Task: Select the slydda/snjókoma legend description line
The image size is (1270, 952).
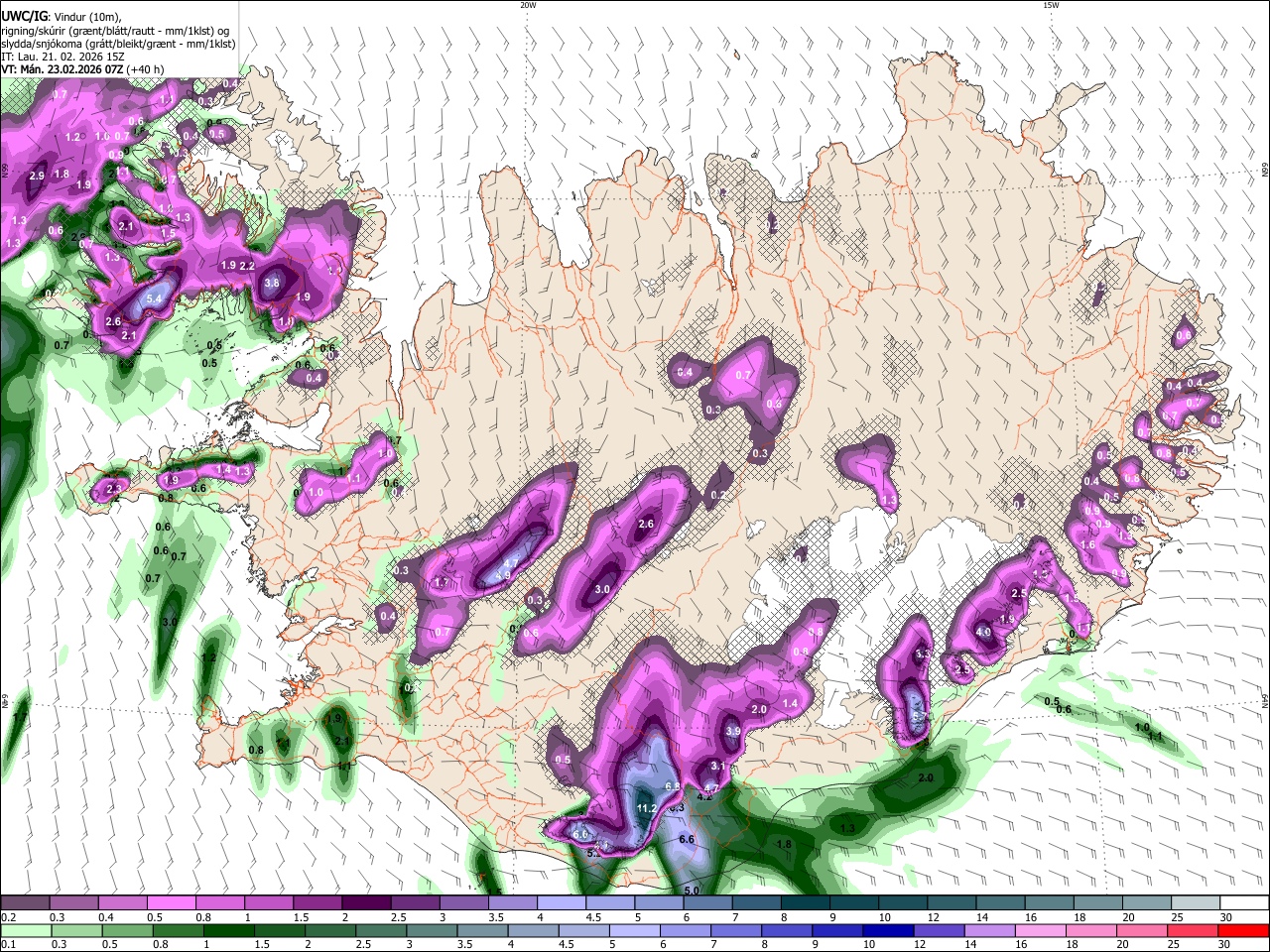Action: coord(118,43)
